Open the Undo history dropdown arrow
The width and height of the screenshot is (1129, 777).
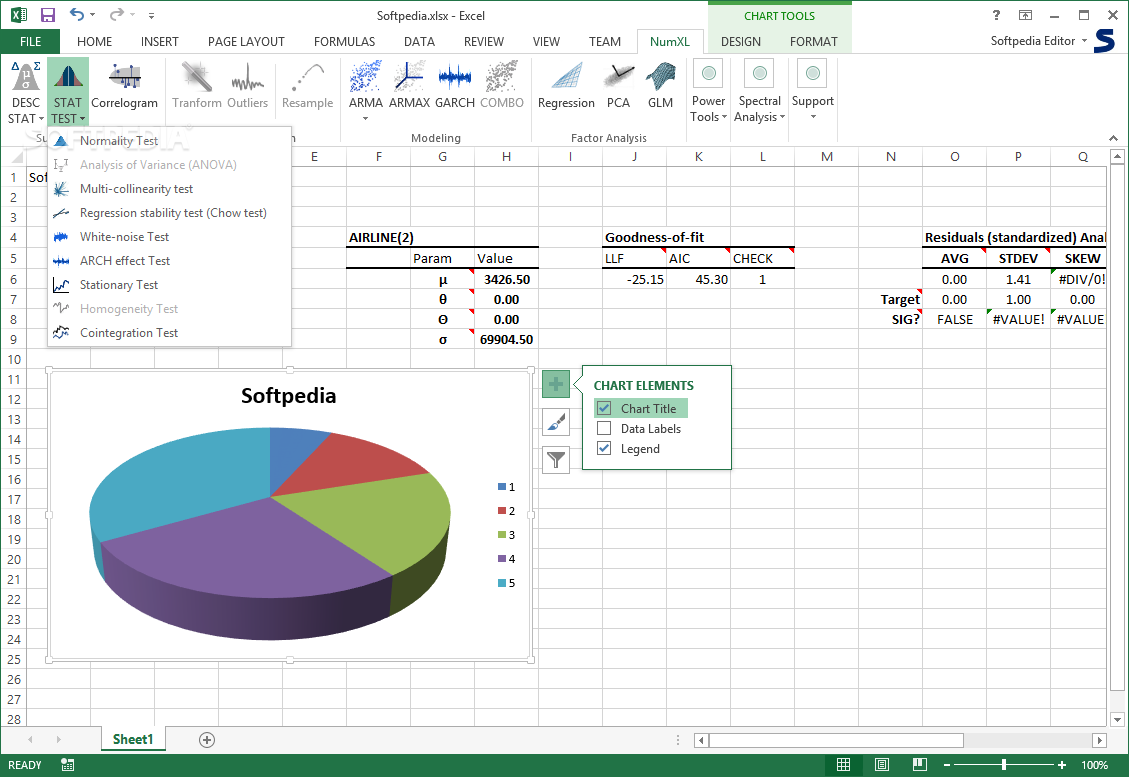(x=93, y=15)
